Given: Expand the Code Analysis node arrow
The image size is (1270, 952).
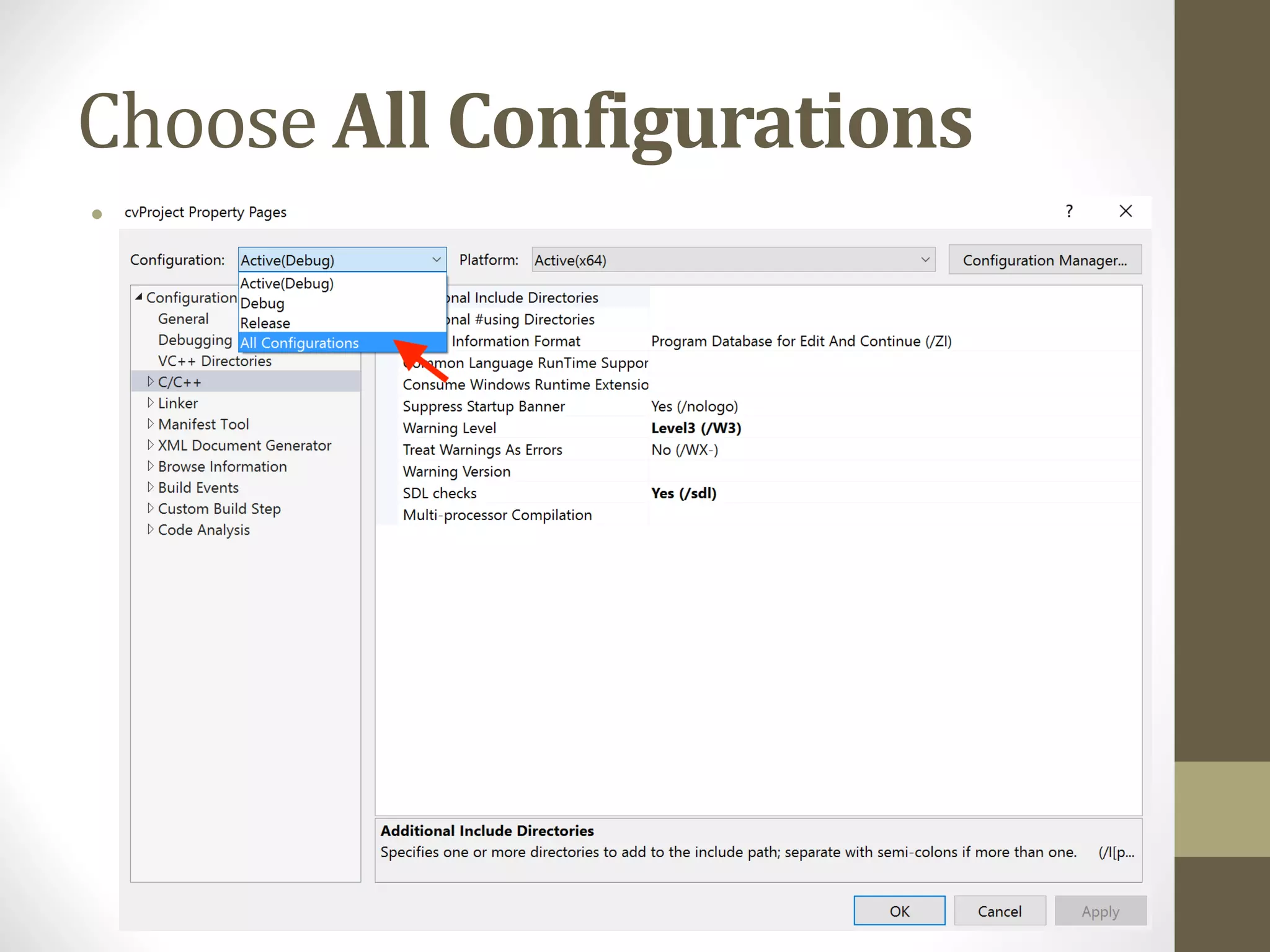Looking at the screenshot, I should click(150, 529).
